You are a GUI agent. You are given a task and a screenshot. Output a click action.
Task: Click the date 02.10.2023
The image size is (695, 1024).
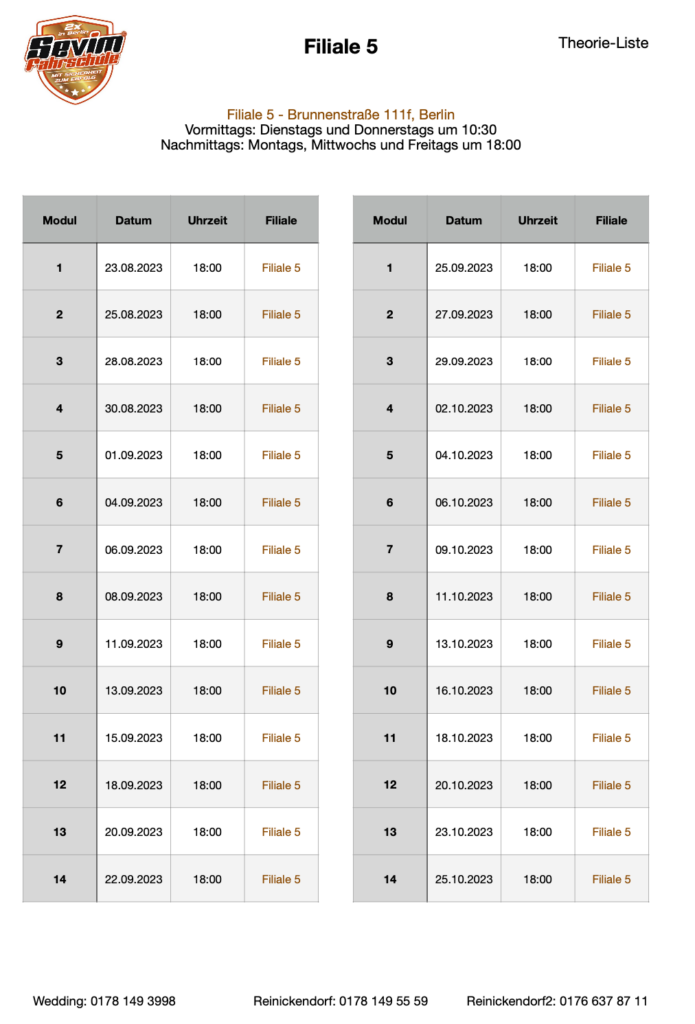coord(464,409)
